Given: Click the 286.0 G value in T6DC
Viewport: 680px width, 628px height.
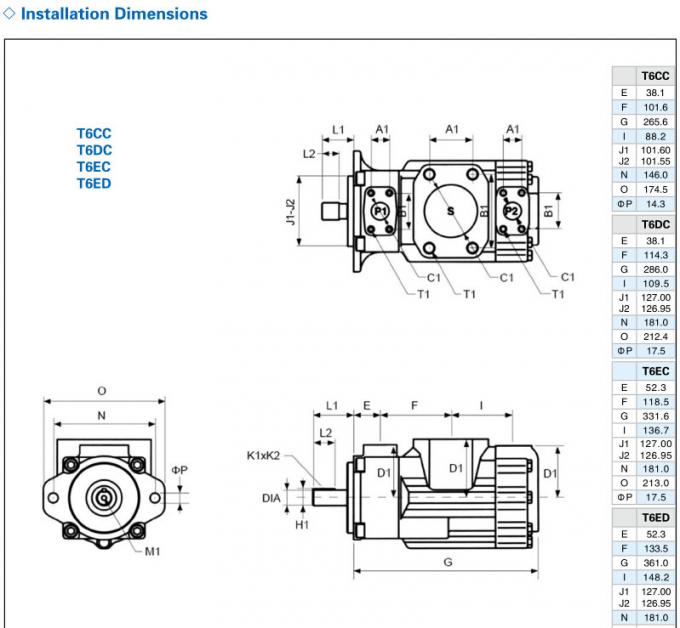Looking at the screenshot, I should click(x=655, y=269).
